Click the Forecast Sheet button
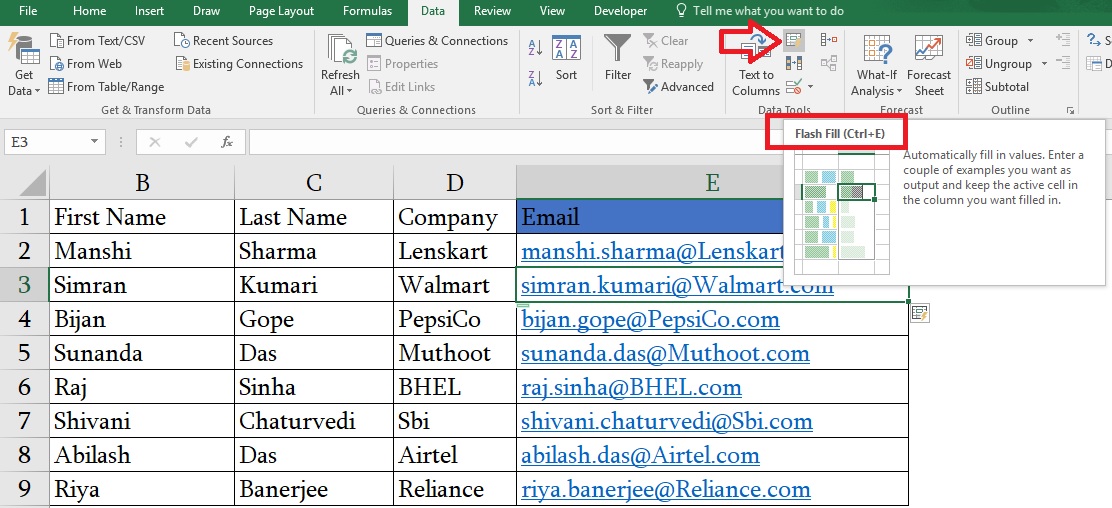 [929, 66]
